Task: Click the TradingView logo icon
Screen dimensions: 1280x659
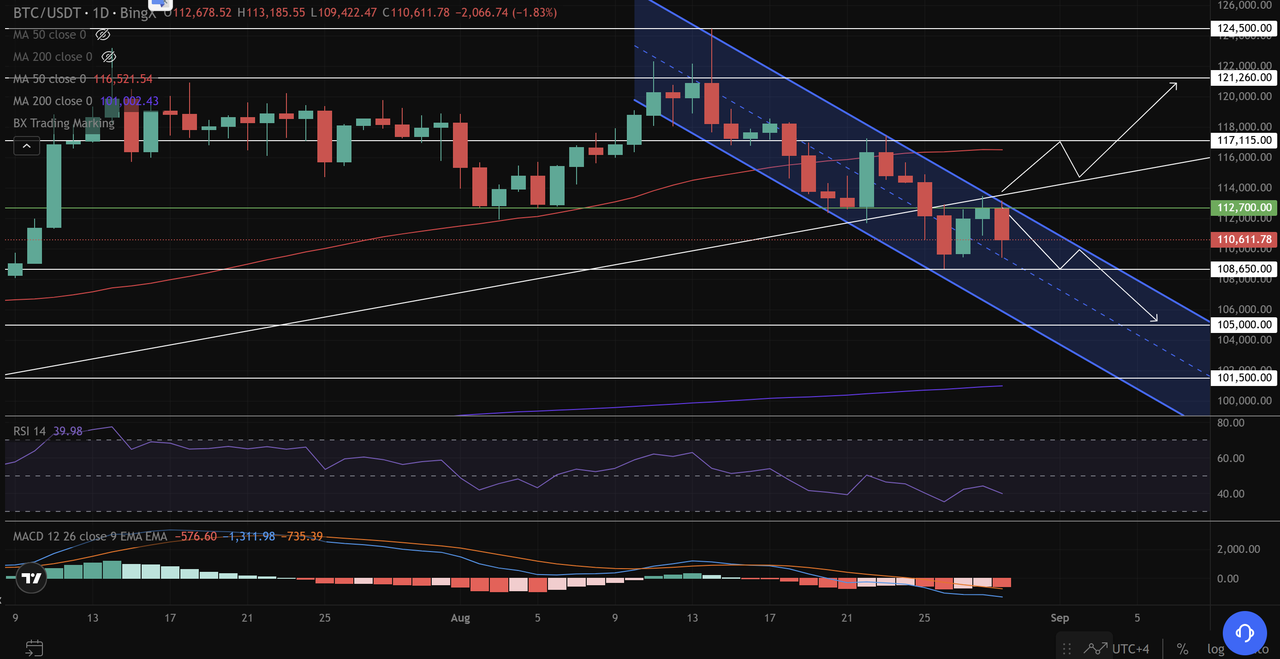Action: pos(32,577)
